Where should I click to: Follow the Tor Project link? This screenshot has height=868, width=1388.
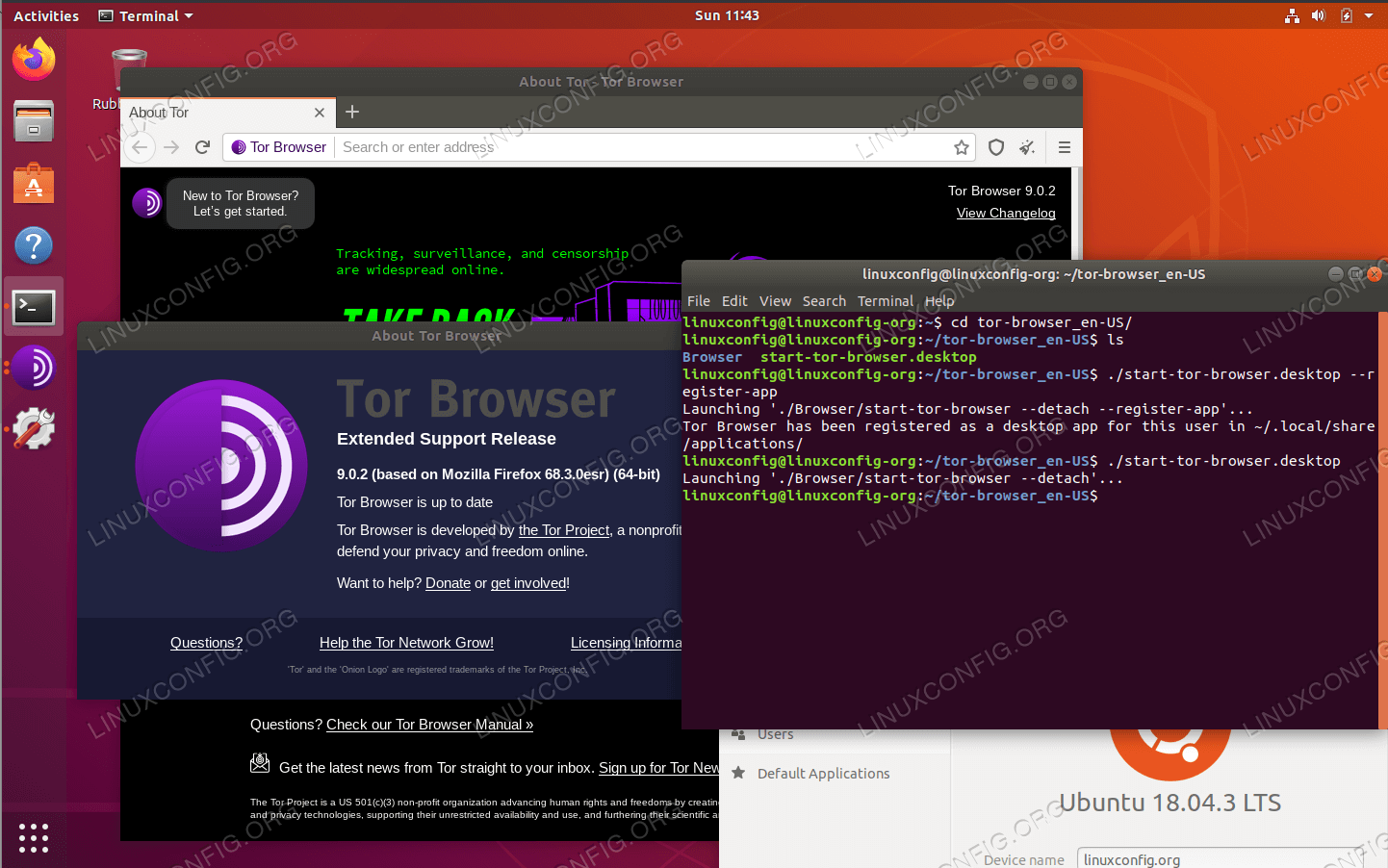pos(564,530)
